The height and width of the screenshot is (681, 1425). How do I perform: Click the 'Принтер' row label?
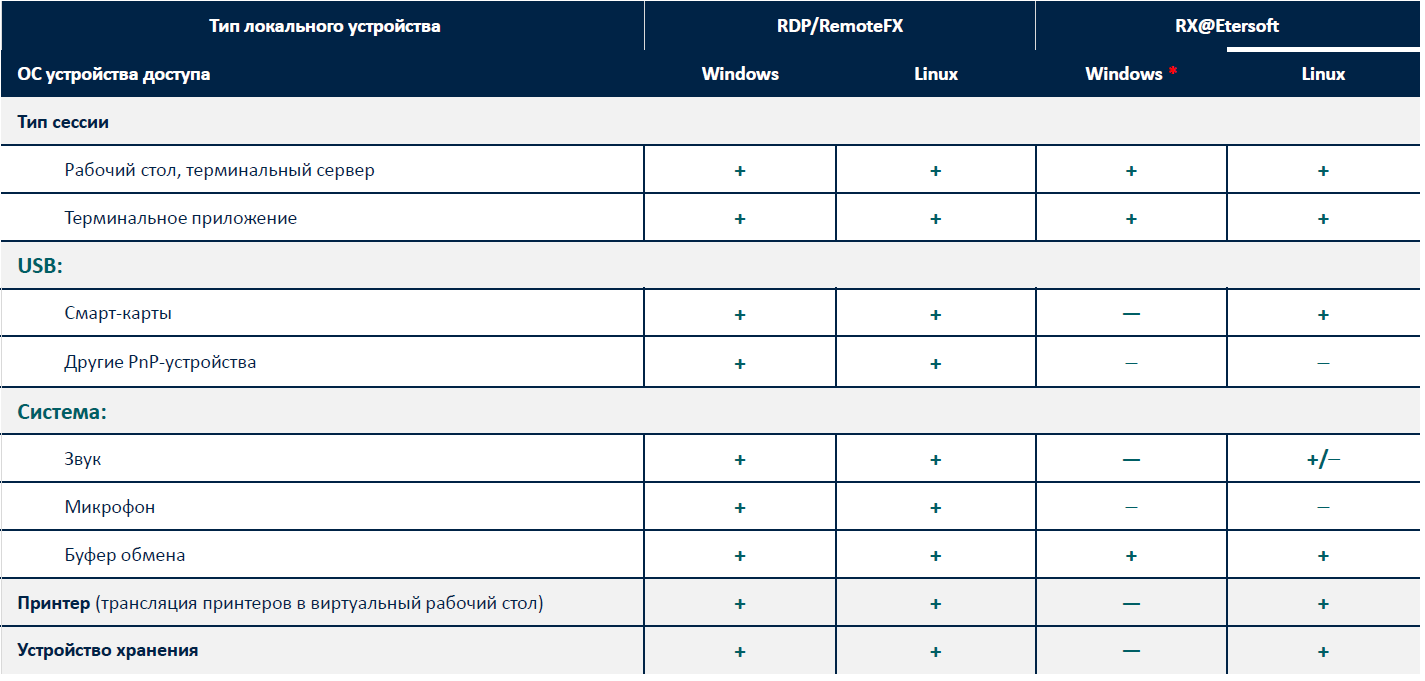(55, 604)
